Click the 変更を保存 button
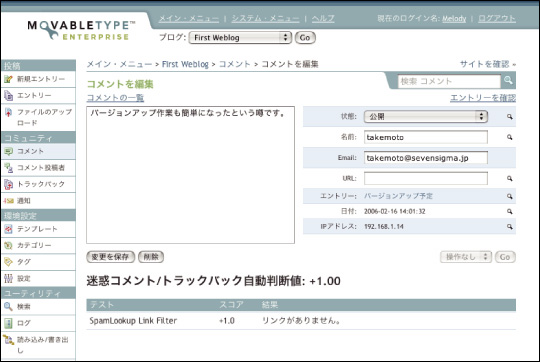 coord(111,257)
